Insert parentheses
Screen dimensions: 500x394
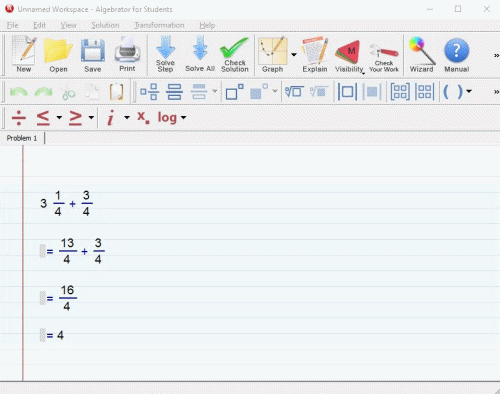453,92
